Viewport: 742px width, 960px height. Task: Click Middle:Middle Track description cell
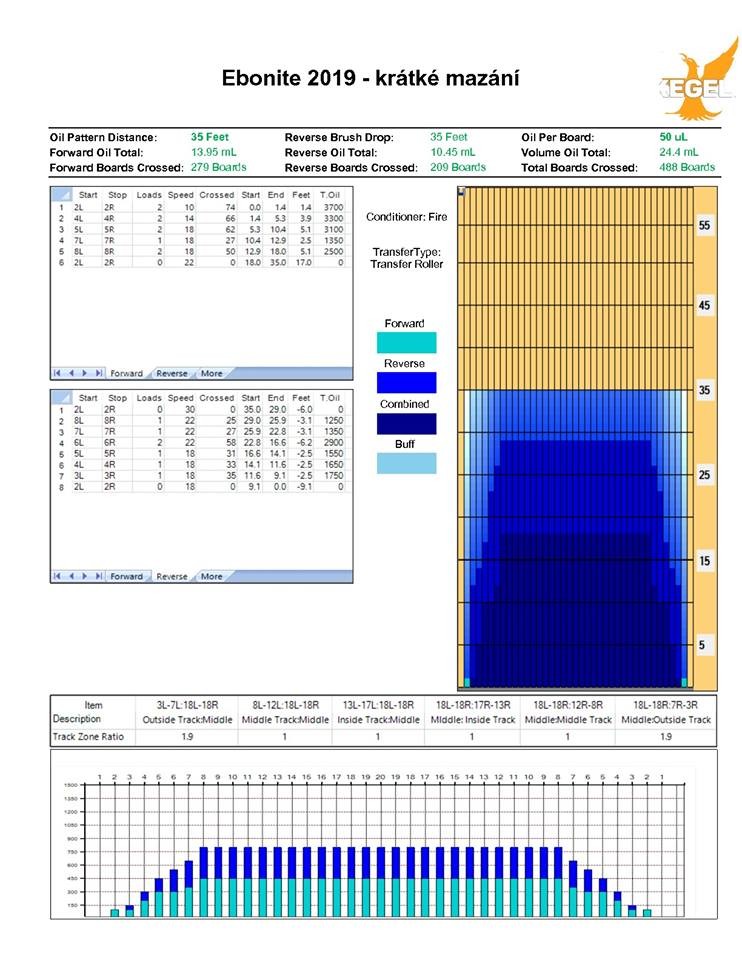click(568, 720)
